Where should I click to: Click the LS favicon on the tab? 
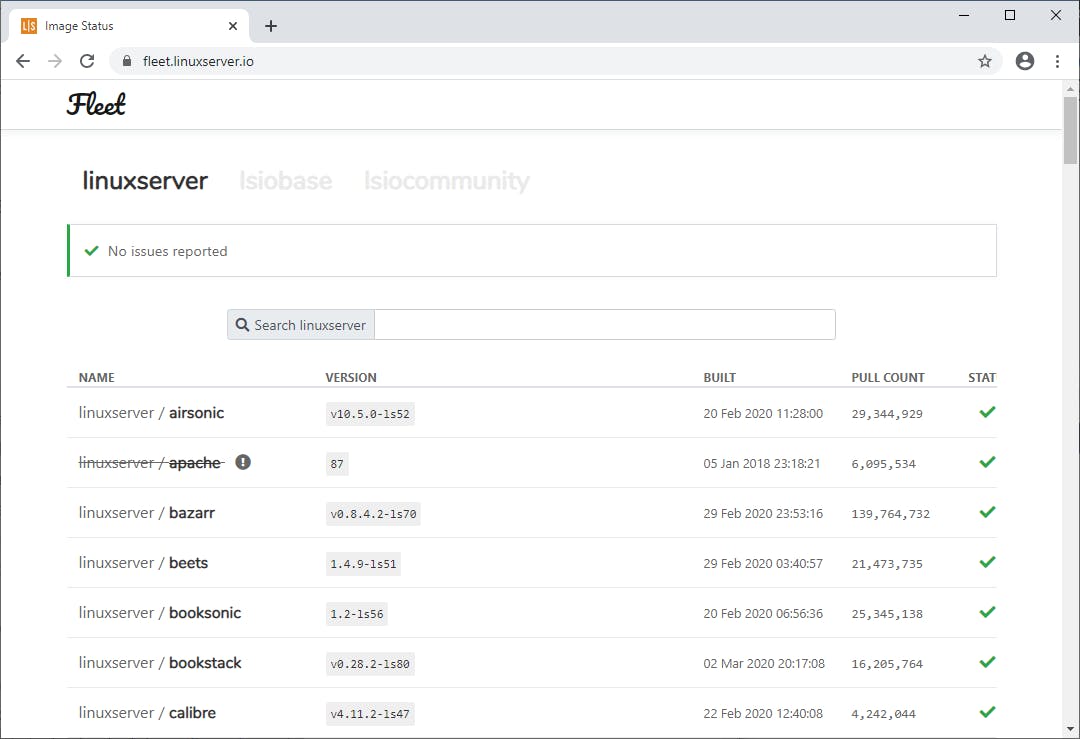(29, 26)
